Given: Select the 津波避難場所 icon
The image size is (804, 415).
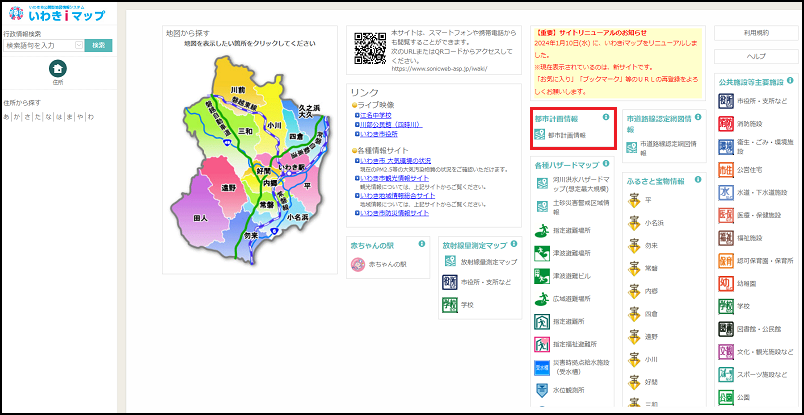Looking at the screenshot, I should pyautogui.click(x=541, y=253).
